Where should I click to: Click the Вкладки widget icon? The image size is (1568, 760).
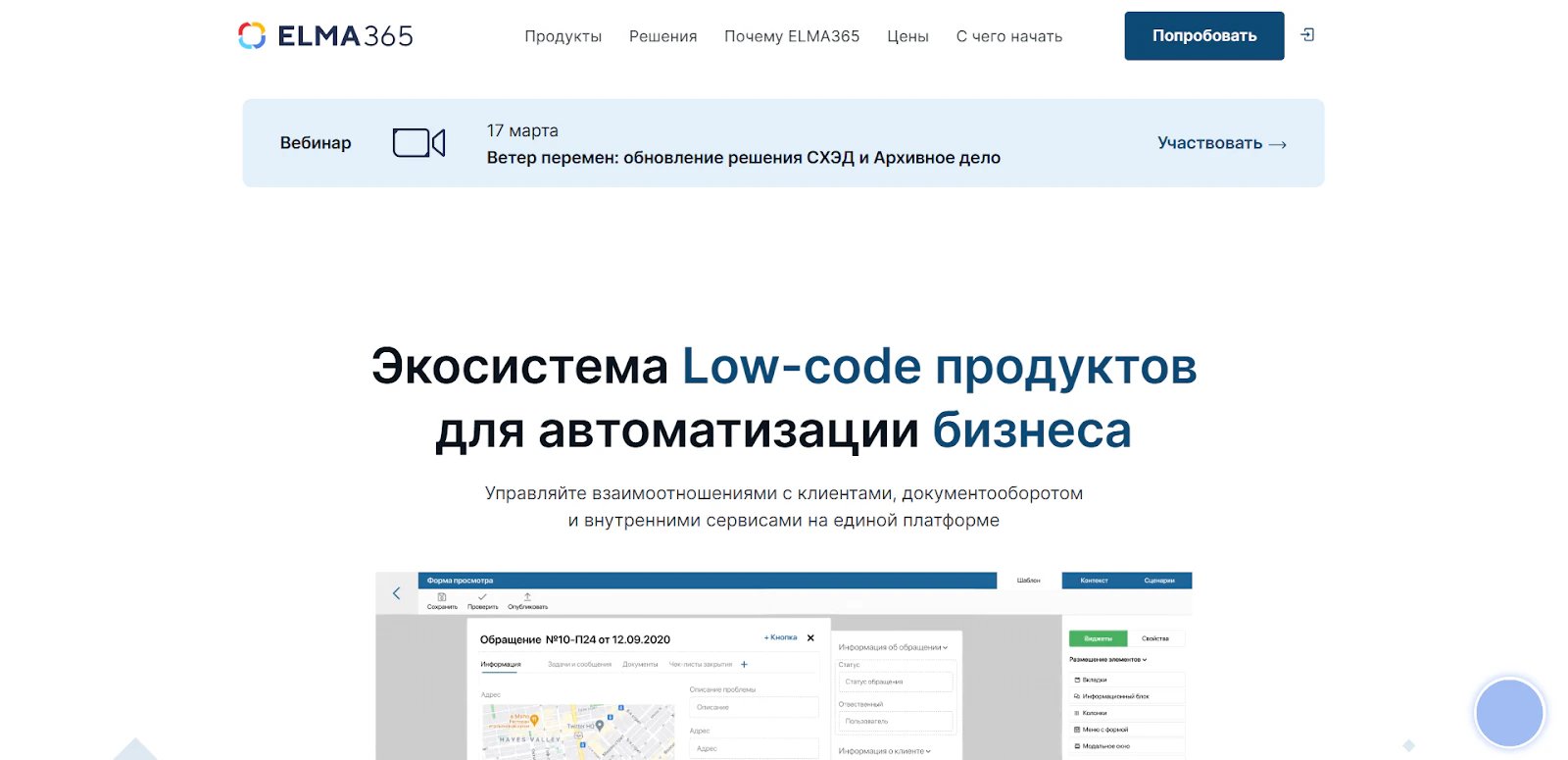[x=1077, y=680]
